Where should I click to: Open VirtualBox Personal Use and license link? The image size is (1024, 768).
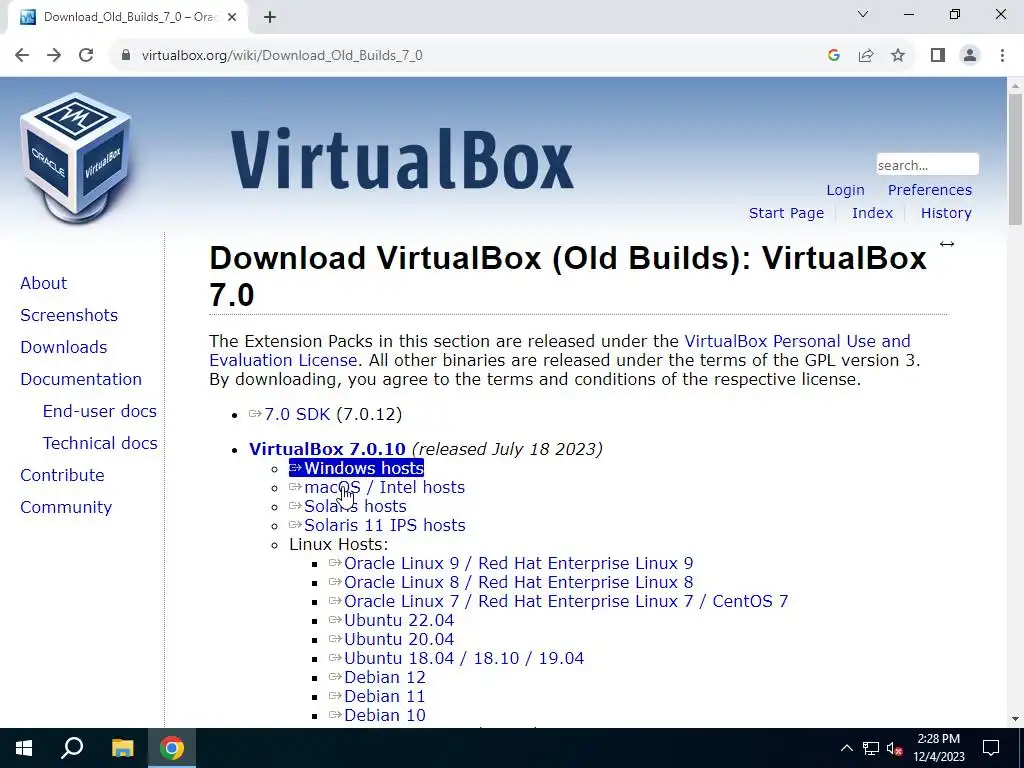[797, 342]
